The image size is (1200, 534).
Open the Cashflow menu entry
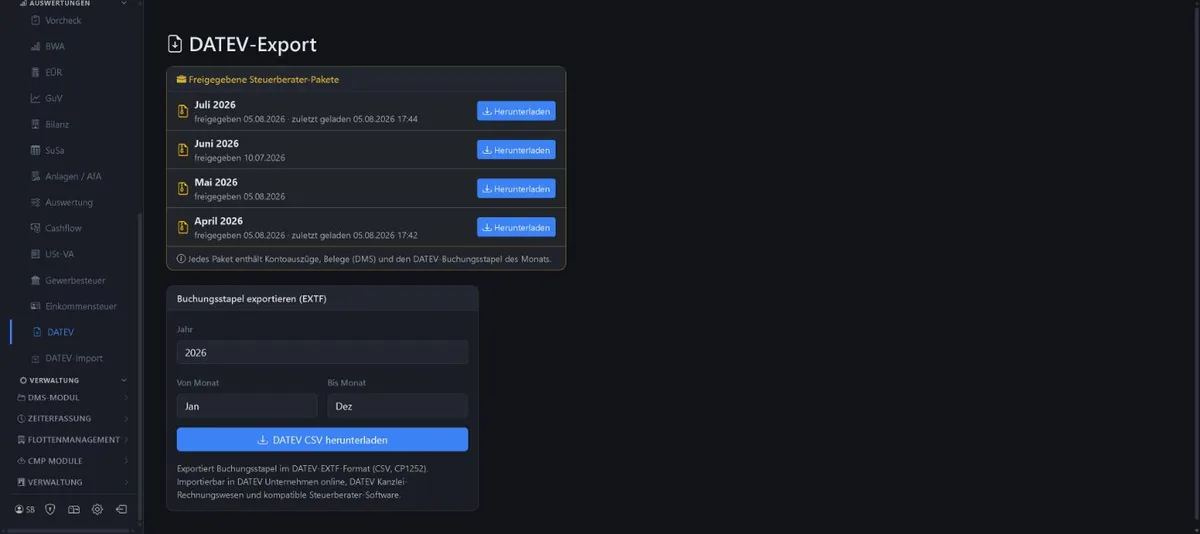click(x=63, y=228)
